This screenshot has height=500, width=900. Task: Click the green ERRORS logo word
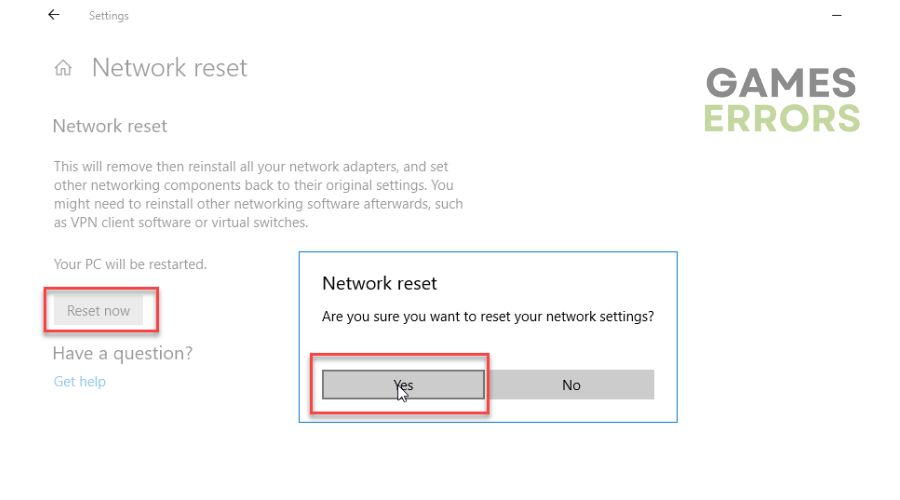click(781, 118)
